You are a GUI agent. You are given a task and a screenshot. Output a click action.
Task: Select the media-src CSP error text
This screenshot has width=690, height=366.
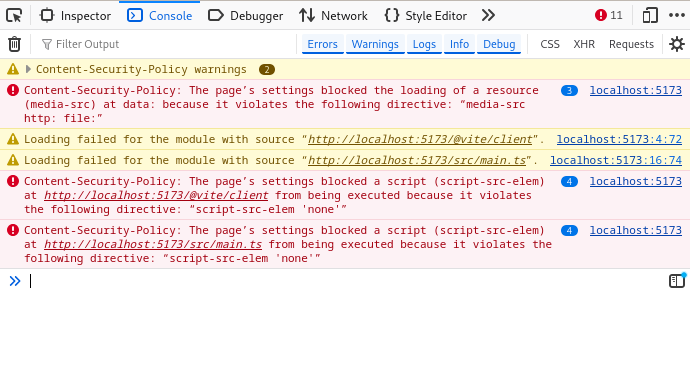coord(281,104)
